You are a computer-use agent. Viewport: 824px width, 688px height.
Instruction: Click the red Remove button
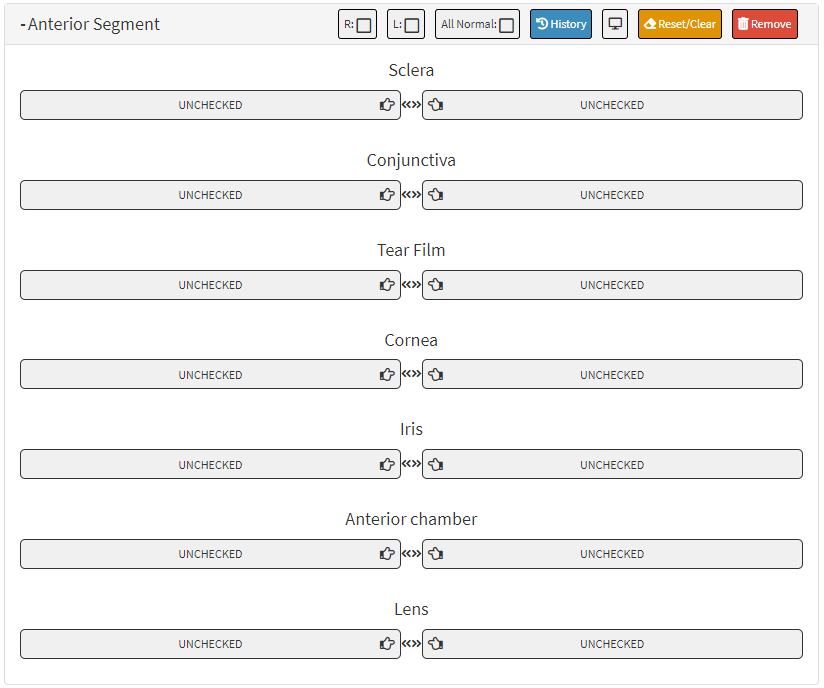[x=765, y=24]
